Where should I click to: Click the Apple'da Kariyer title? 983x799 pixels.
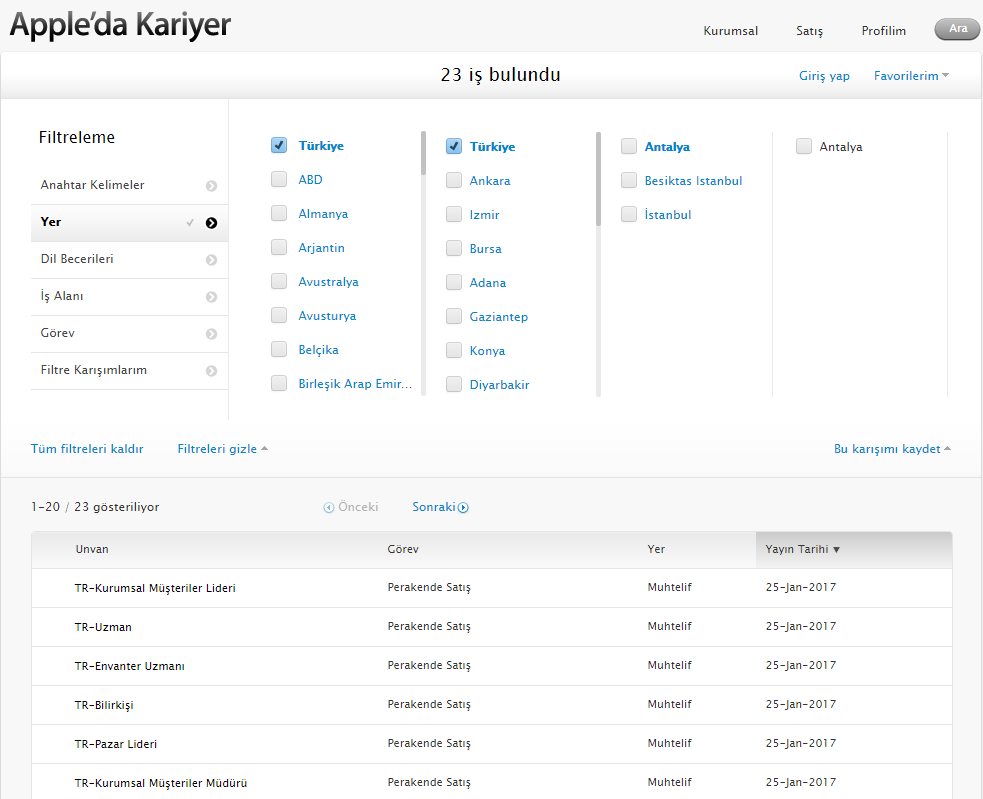coord(120,25)
